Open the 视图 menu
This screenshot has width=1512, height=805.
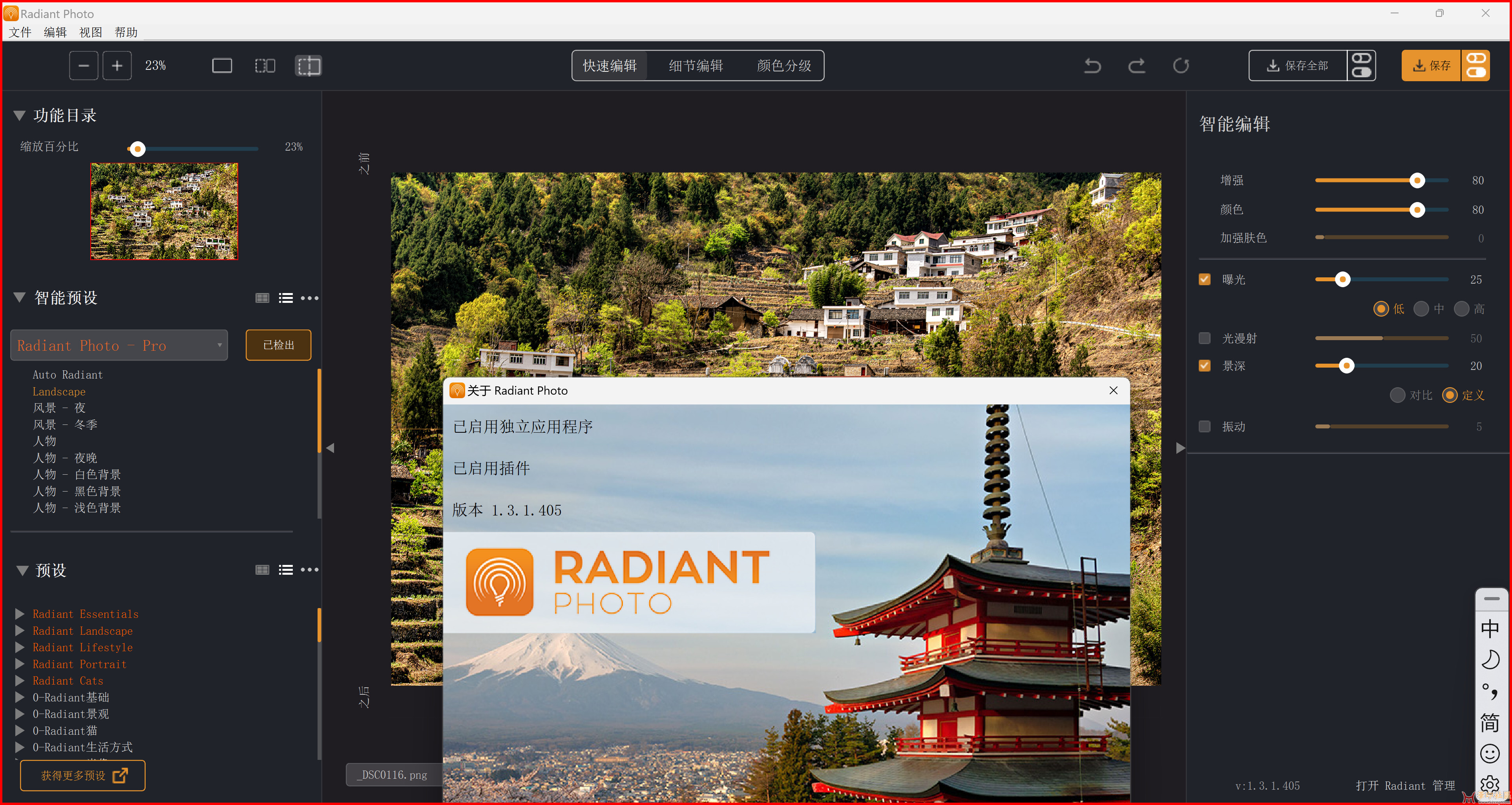(90, 32)
